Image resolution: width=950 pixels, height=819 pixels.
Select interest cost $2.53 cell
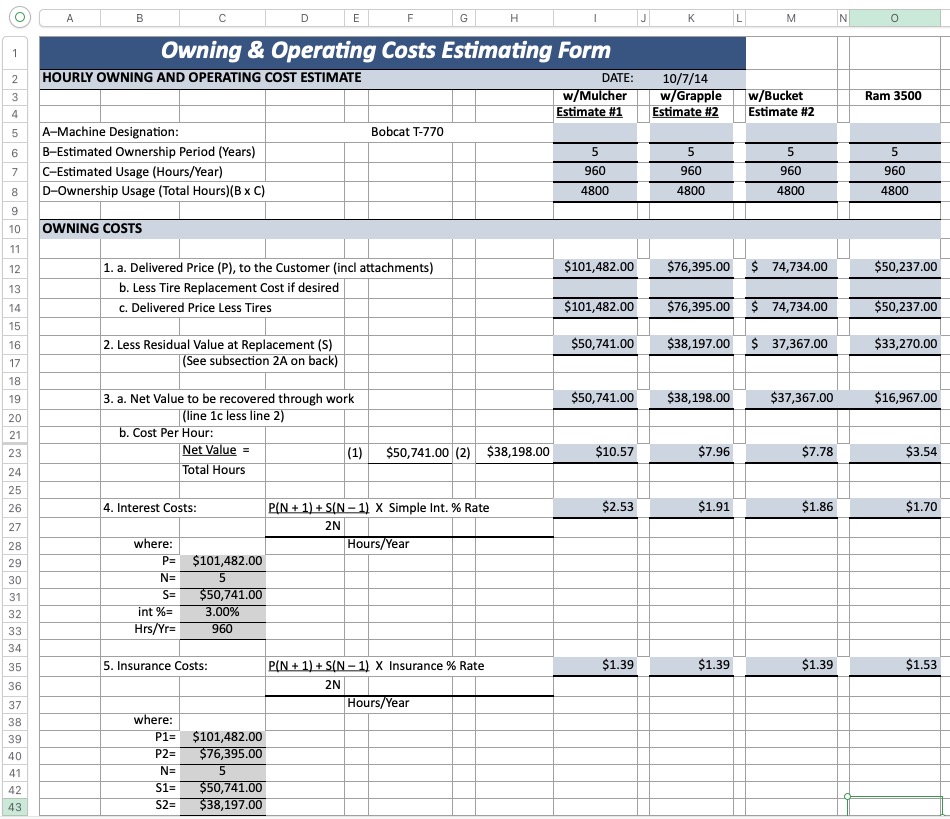(x=595, y=507)
